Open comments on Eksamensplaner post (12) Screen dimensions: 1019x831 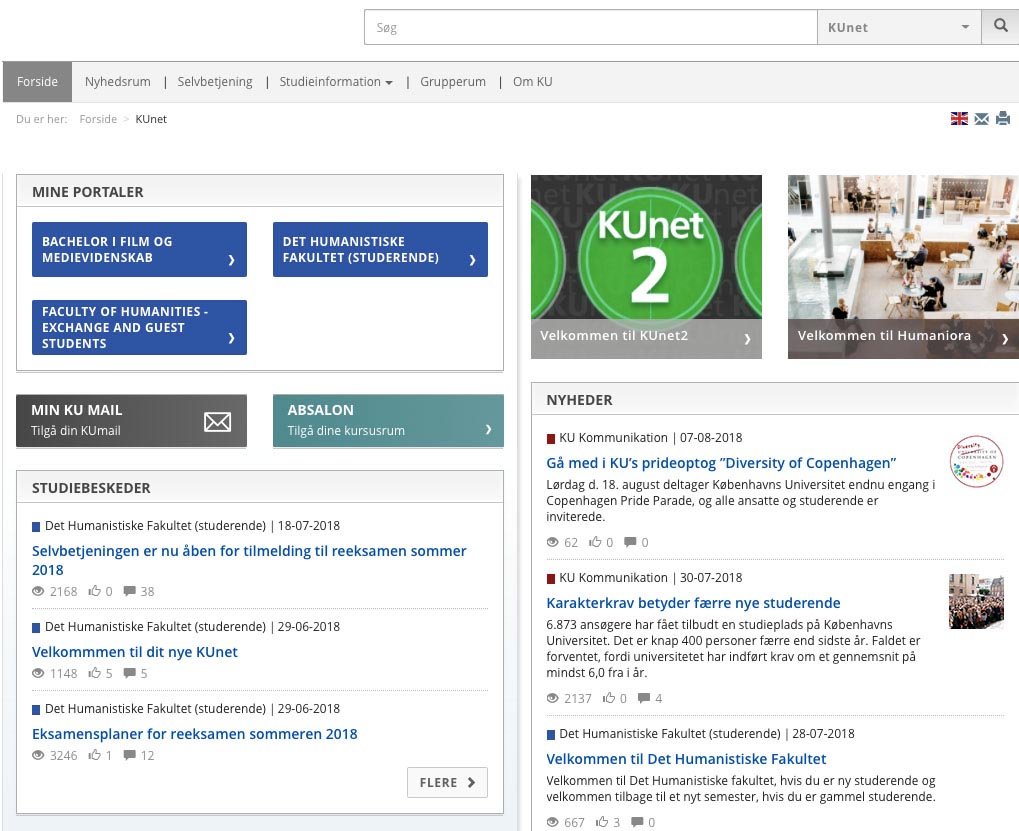[130, 754]
